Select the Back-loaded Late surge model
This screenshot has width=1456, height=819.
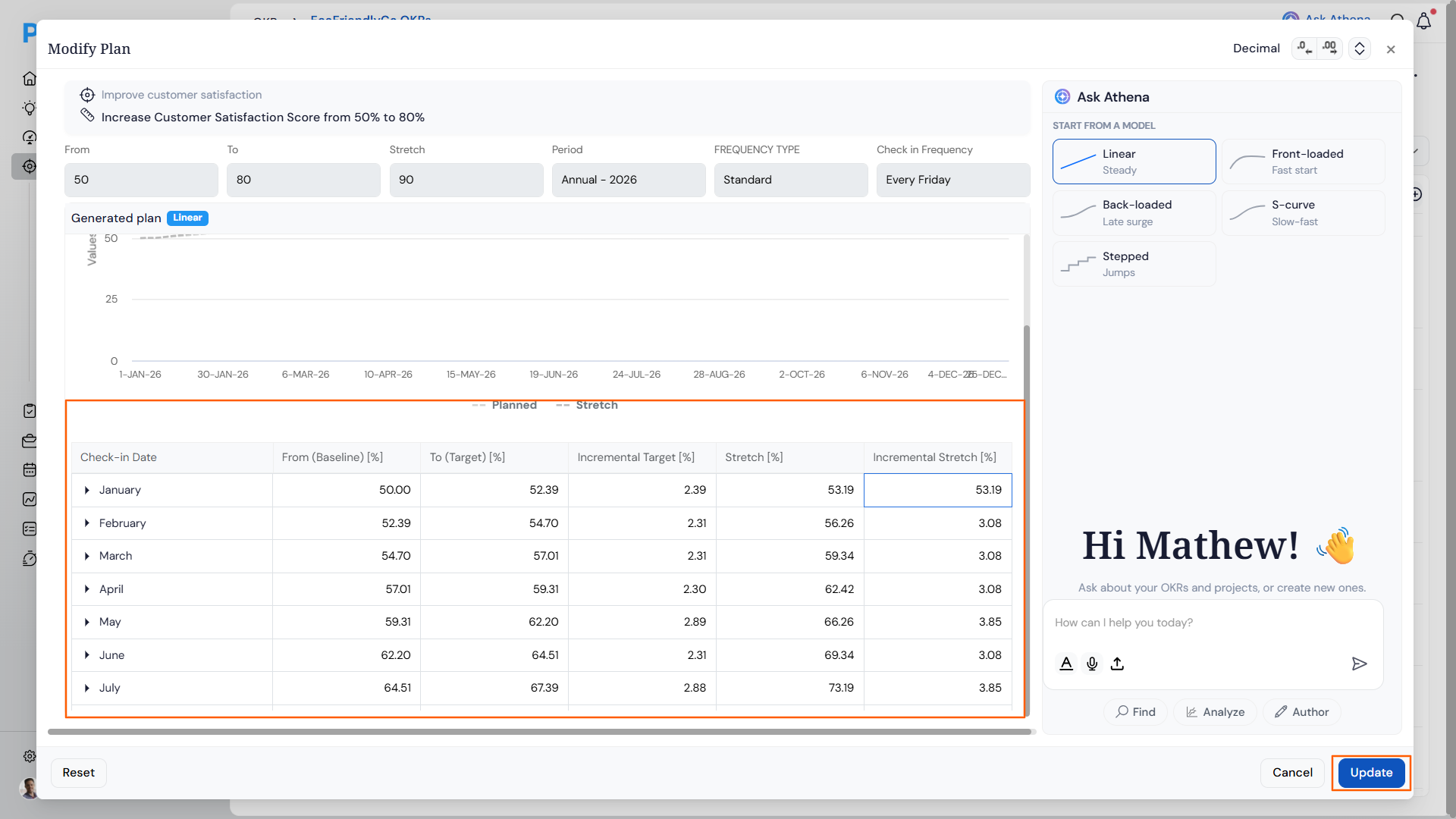point(1134,213)
